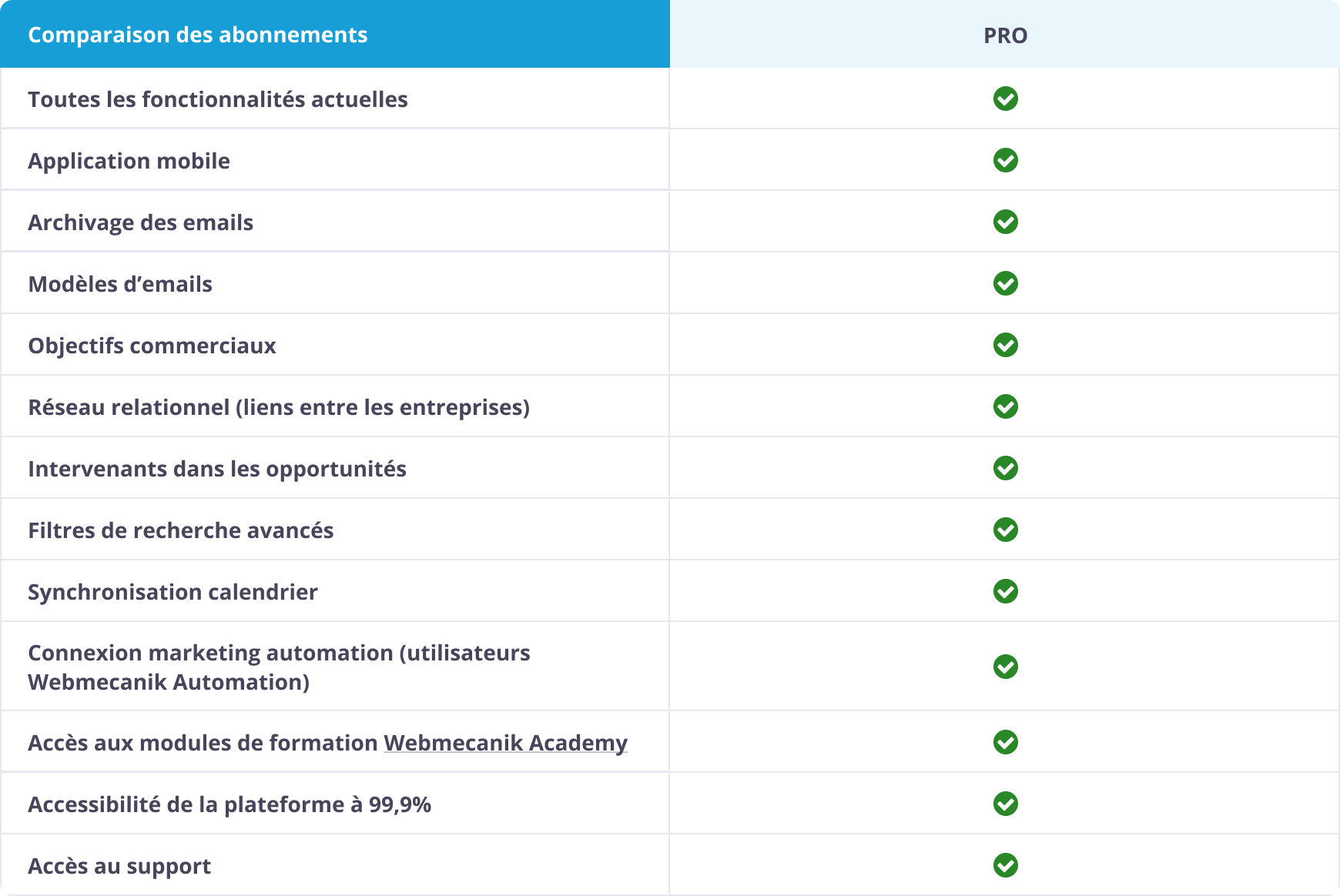This screenshot has width=1340, height=896.
Task: Click the Application mobile green checkmark
Action: 1005,160
